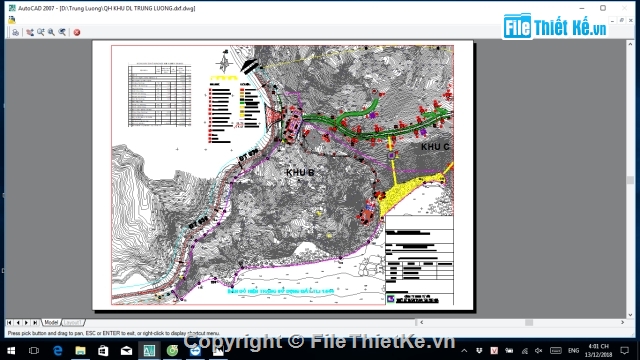Click the yellow document icon below the title
This screenshot has width=640, height=360.
12,19
